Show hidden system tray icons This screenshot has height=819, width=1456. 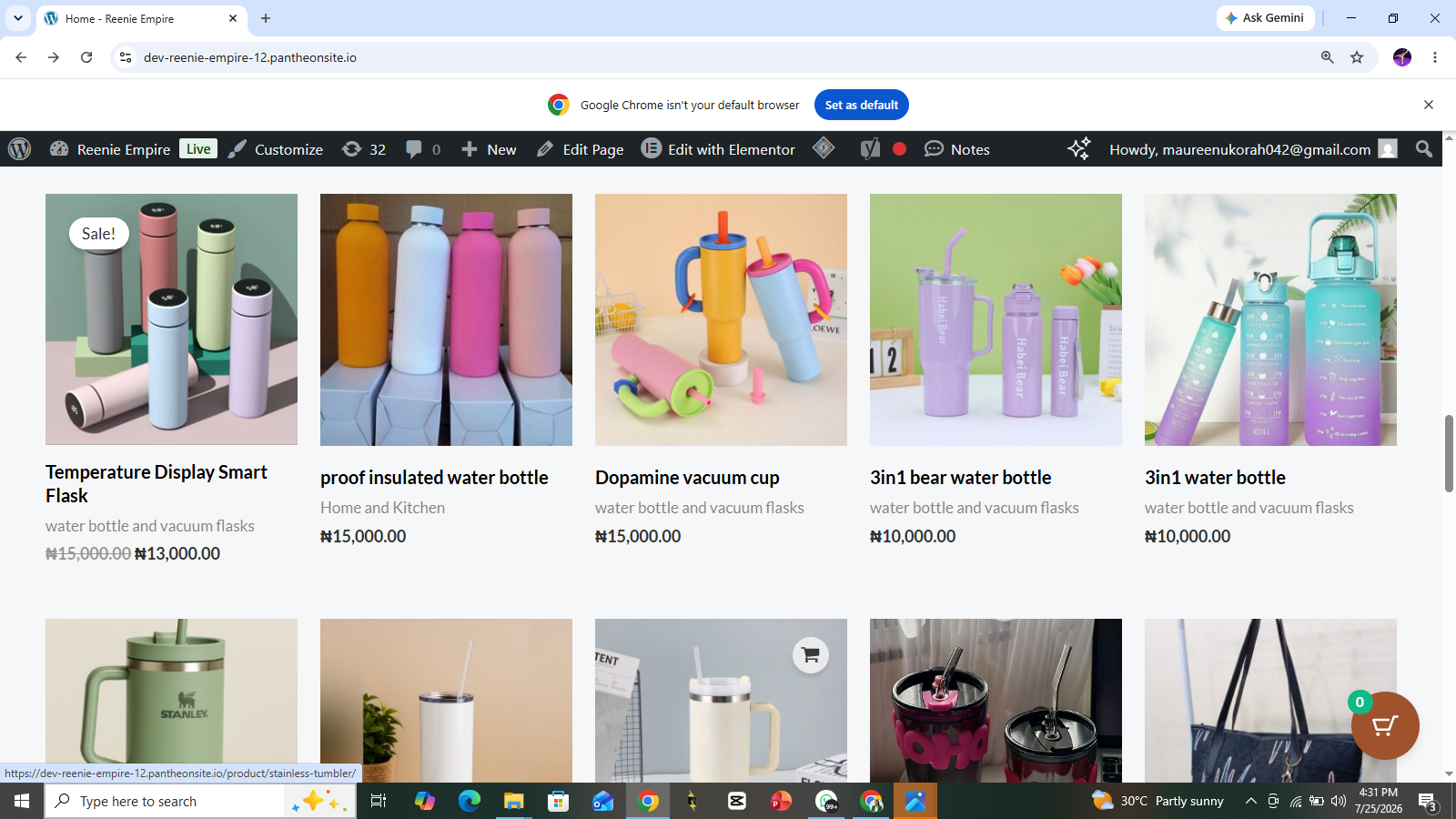click(x=1250, y=801)
